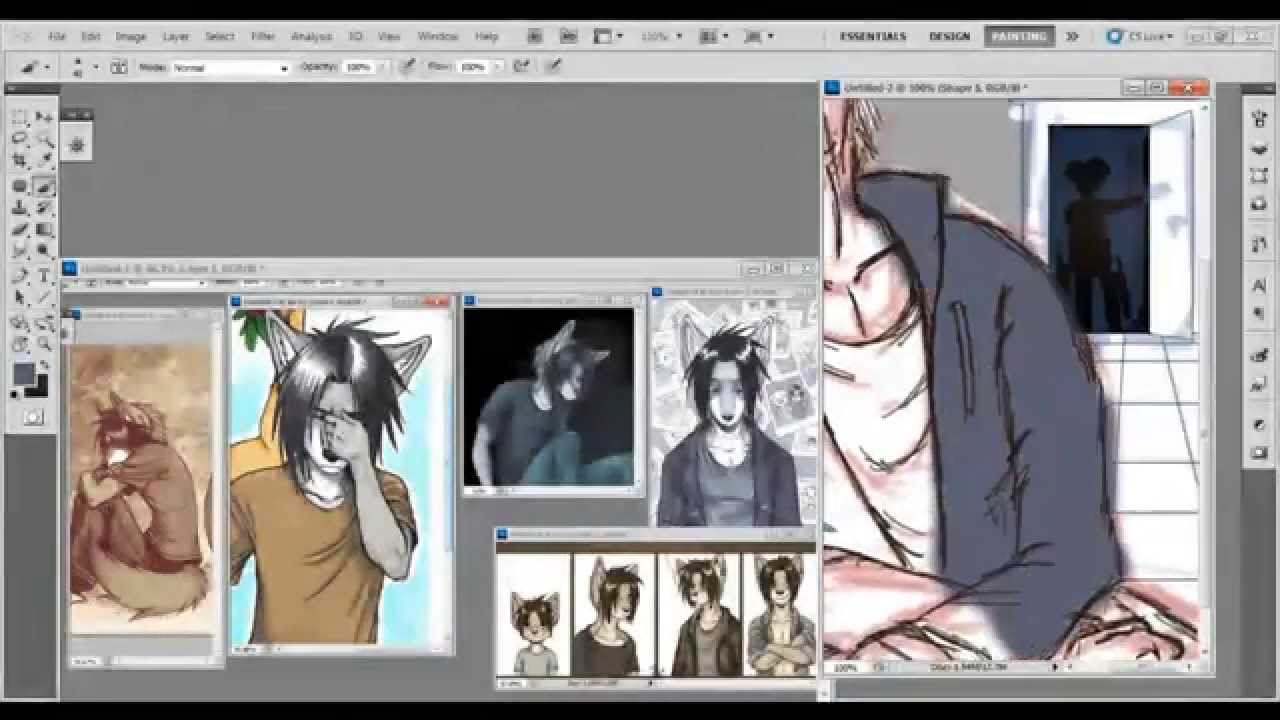Open the File menu
1280x720 pixels.
pyautogui.click(x=57, y=36)
